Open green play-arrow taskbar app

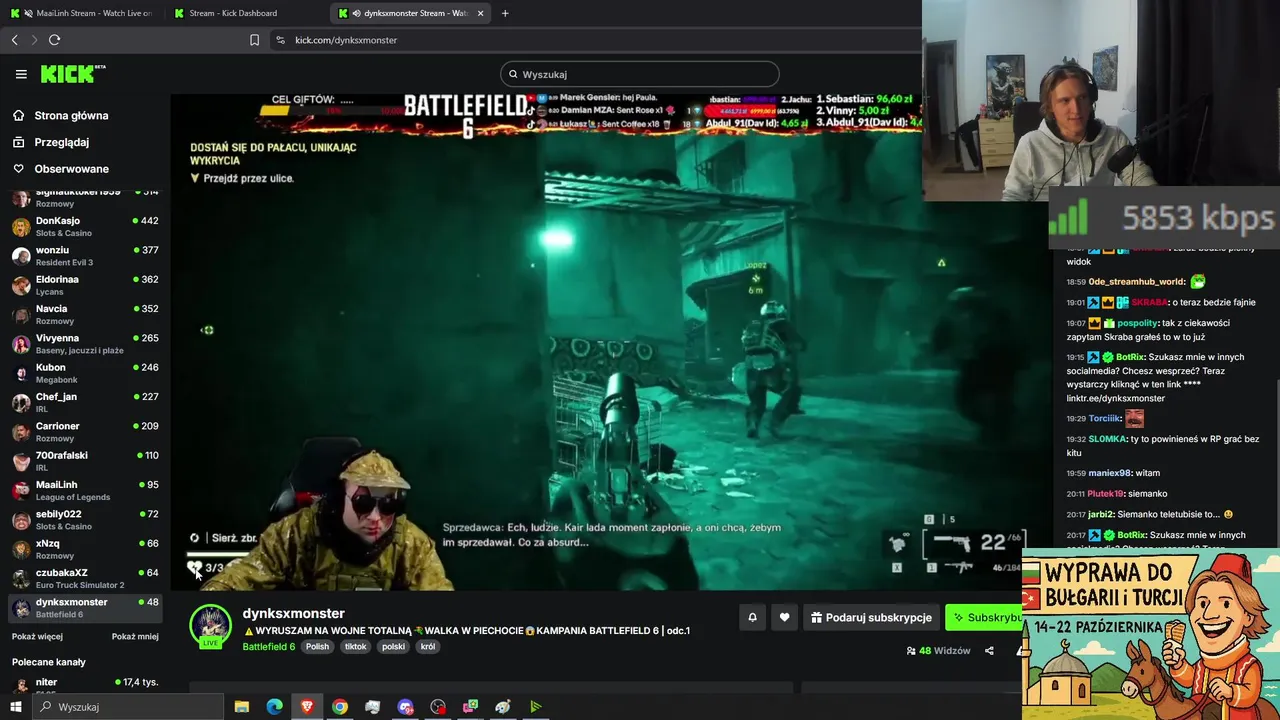[536, 707]
